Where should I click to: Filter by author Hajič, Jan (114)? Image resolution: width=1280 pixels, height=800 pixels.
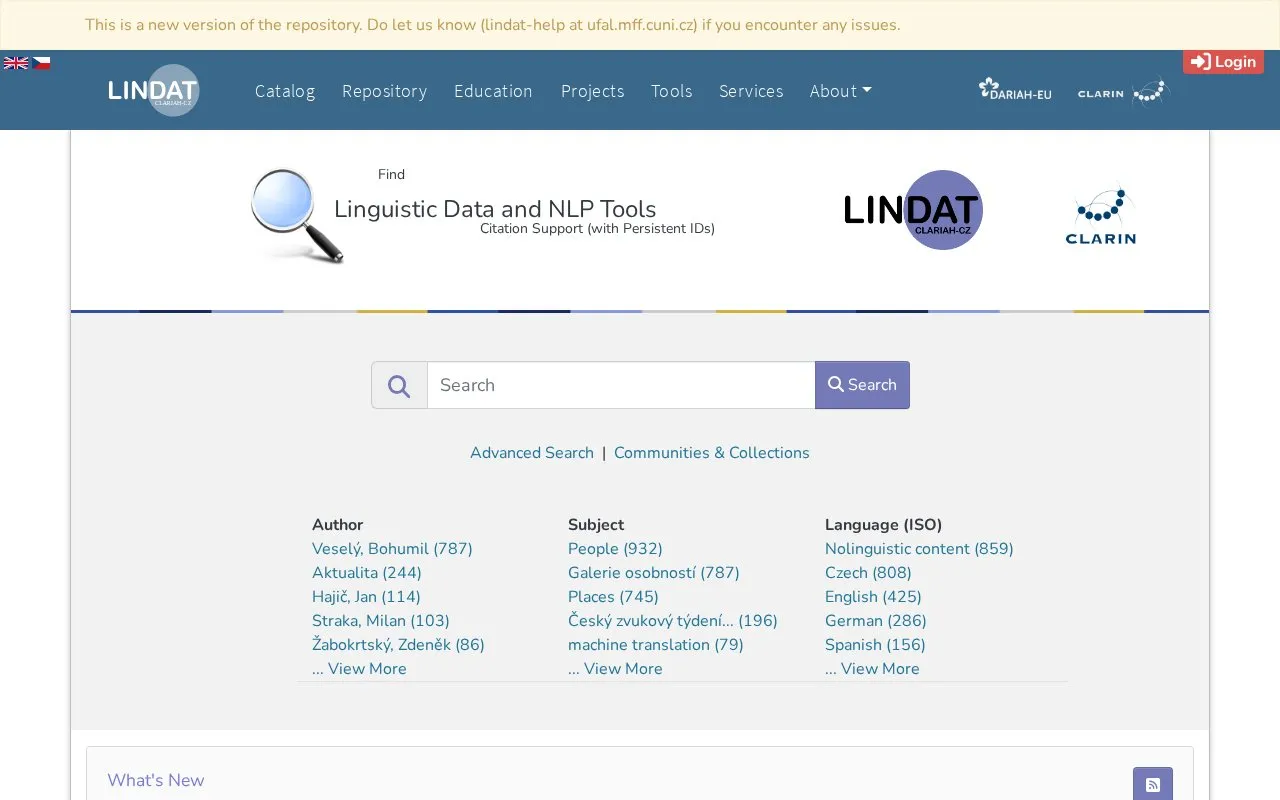coord(366,597)
